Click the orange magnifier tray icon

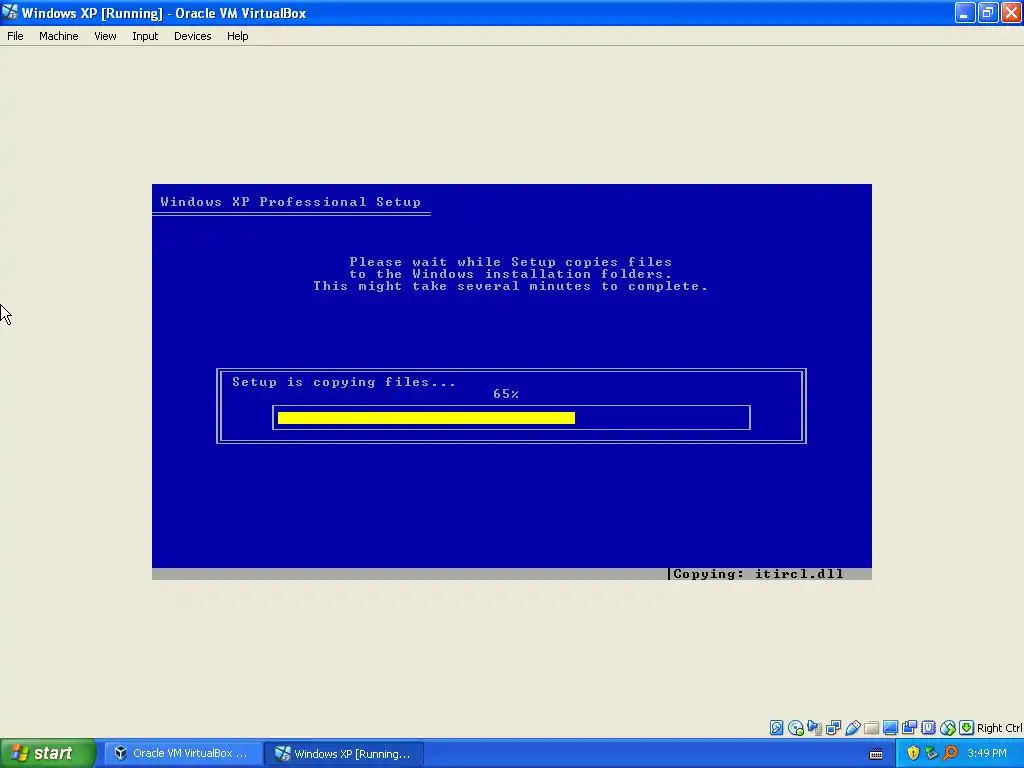tap(950, 754)
